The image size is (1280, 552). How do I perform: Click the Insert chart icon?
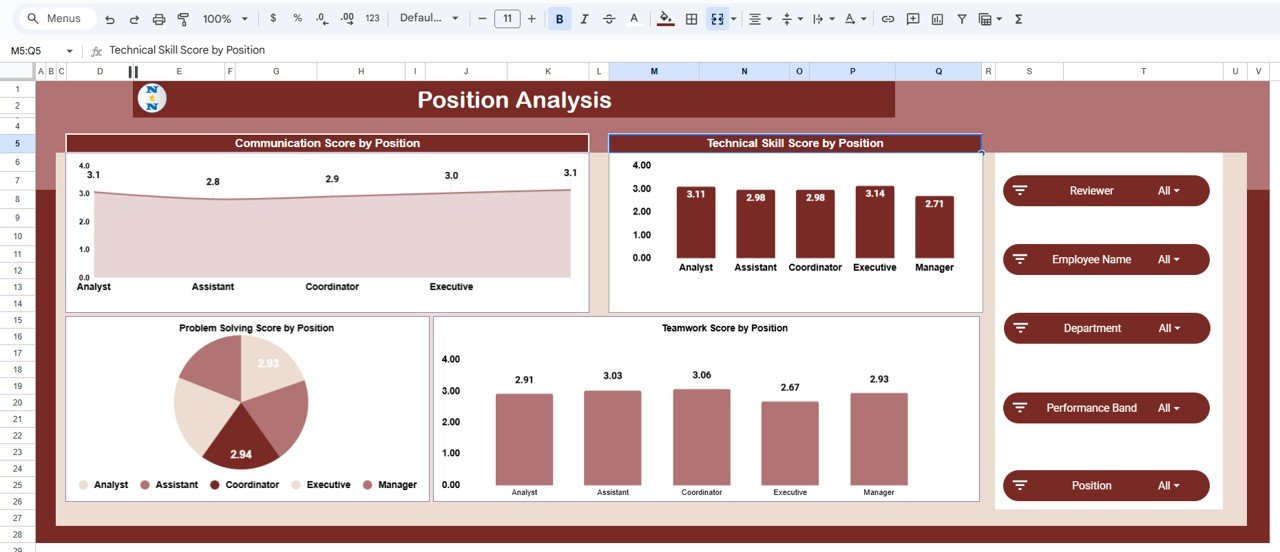coord(937,19)
